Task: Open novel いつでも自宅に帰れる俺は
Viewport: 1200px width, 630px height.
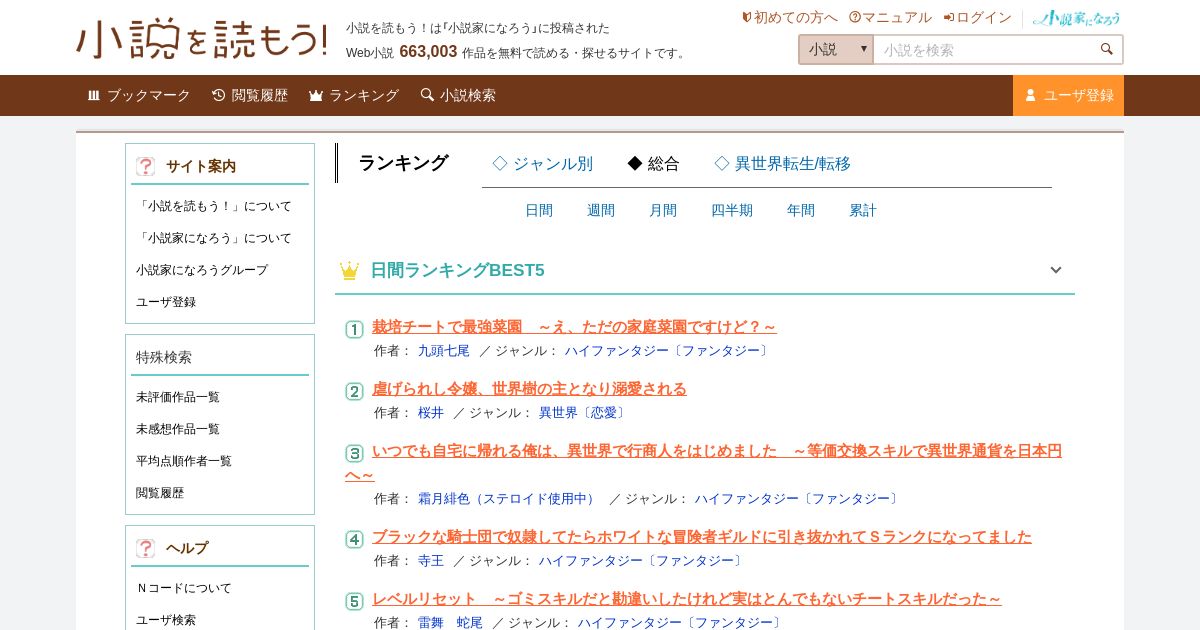Action: [x=703, y=463]
